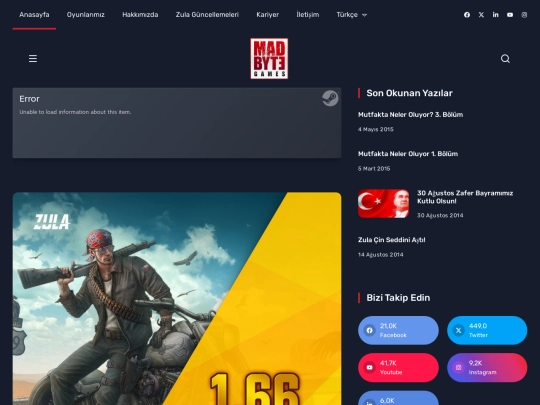Click the date 14 Ağustos 2014
The width and height of the screenshot is (540, 405).
(381, 255)
